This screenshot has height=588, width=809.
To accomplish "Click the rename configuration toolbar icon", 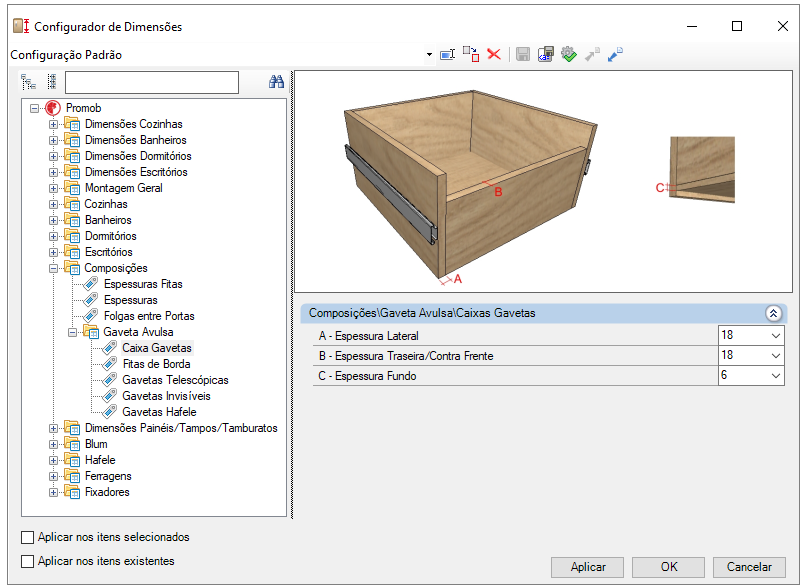I will point(447,54).
